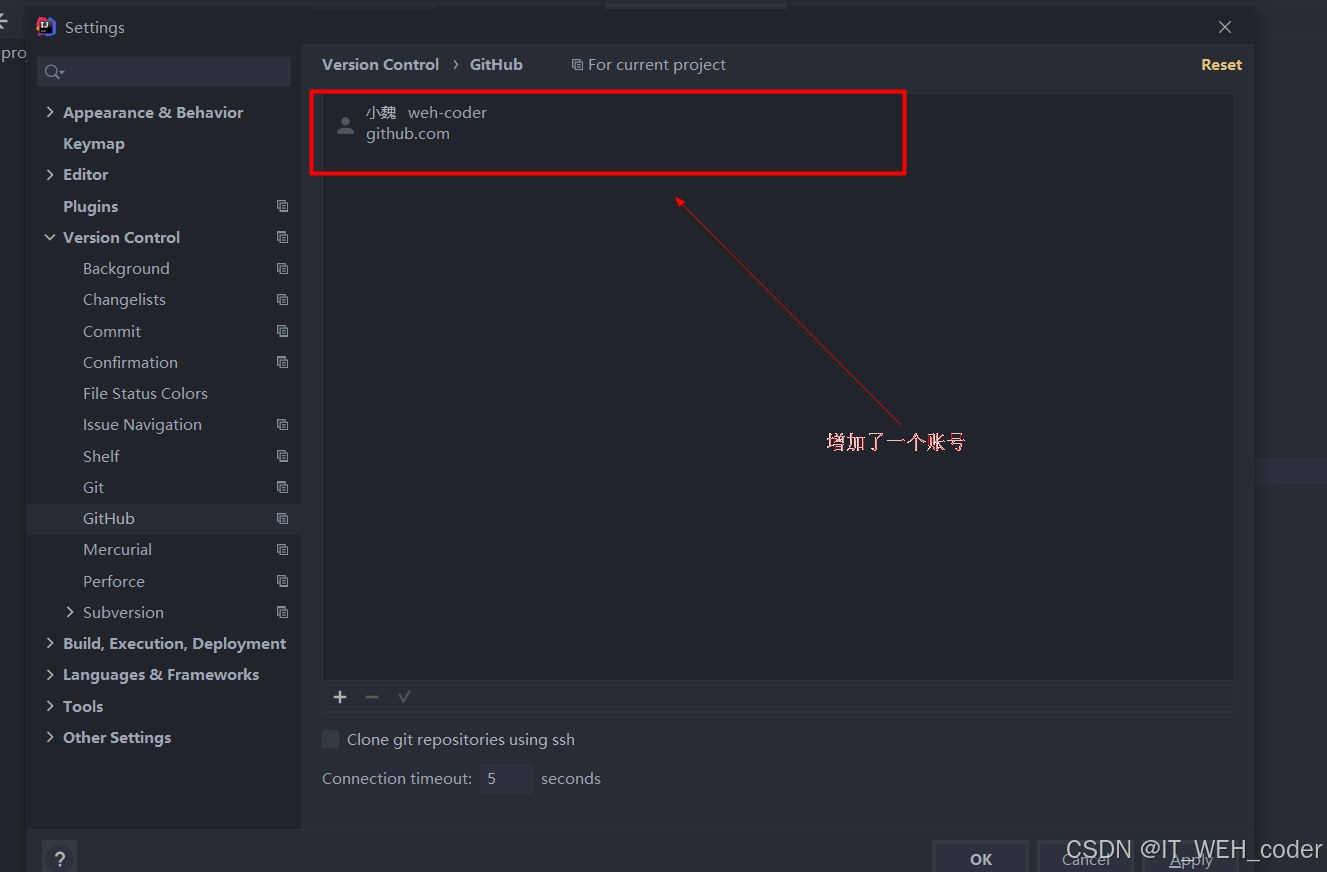Expand Build, Execution, Deployment section
Viewport: 1327px width, 872px height.
click(x=50, y=643)
